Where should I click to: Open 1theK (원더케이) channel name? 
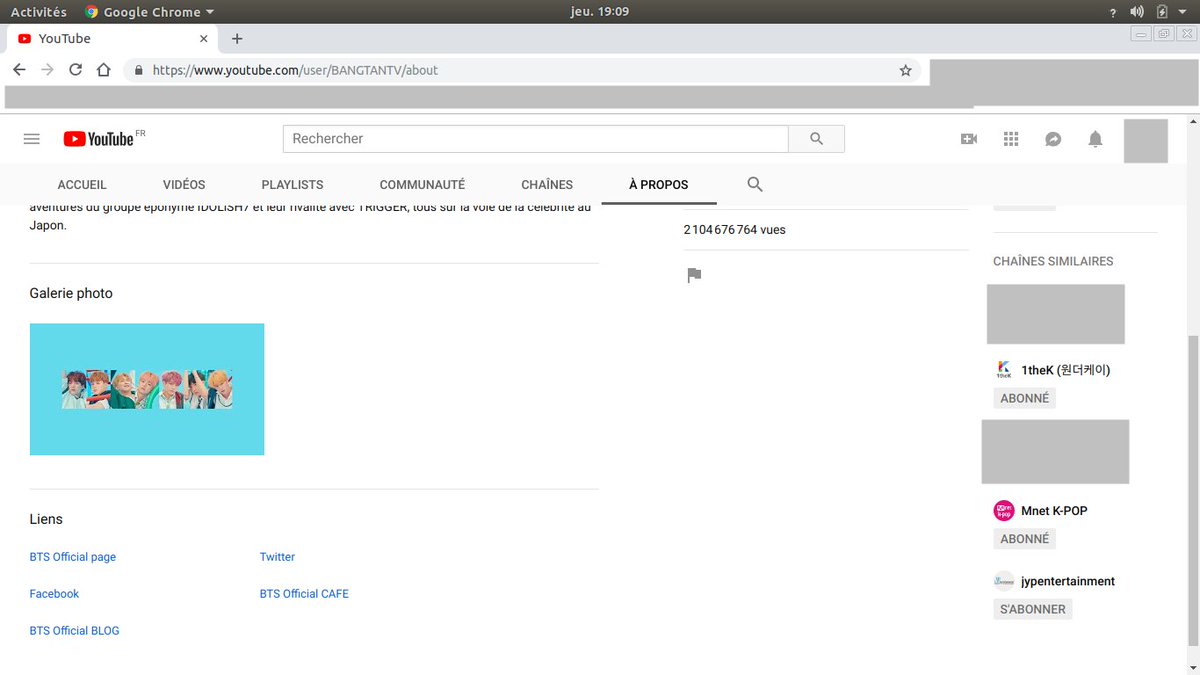pyautogui.click(x=1066, y=370)
